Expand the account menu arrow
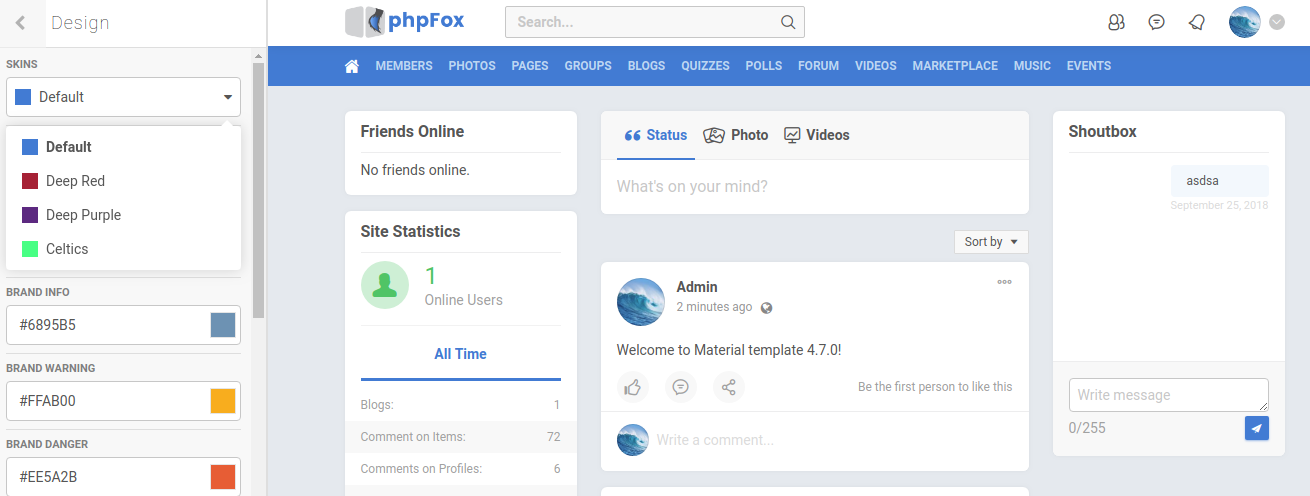The height and width of the screenshot is (496, 1310). click(1276, 22)
